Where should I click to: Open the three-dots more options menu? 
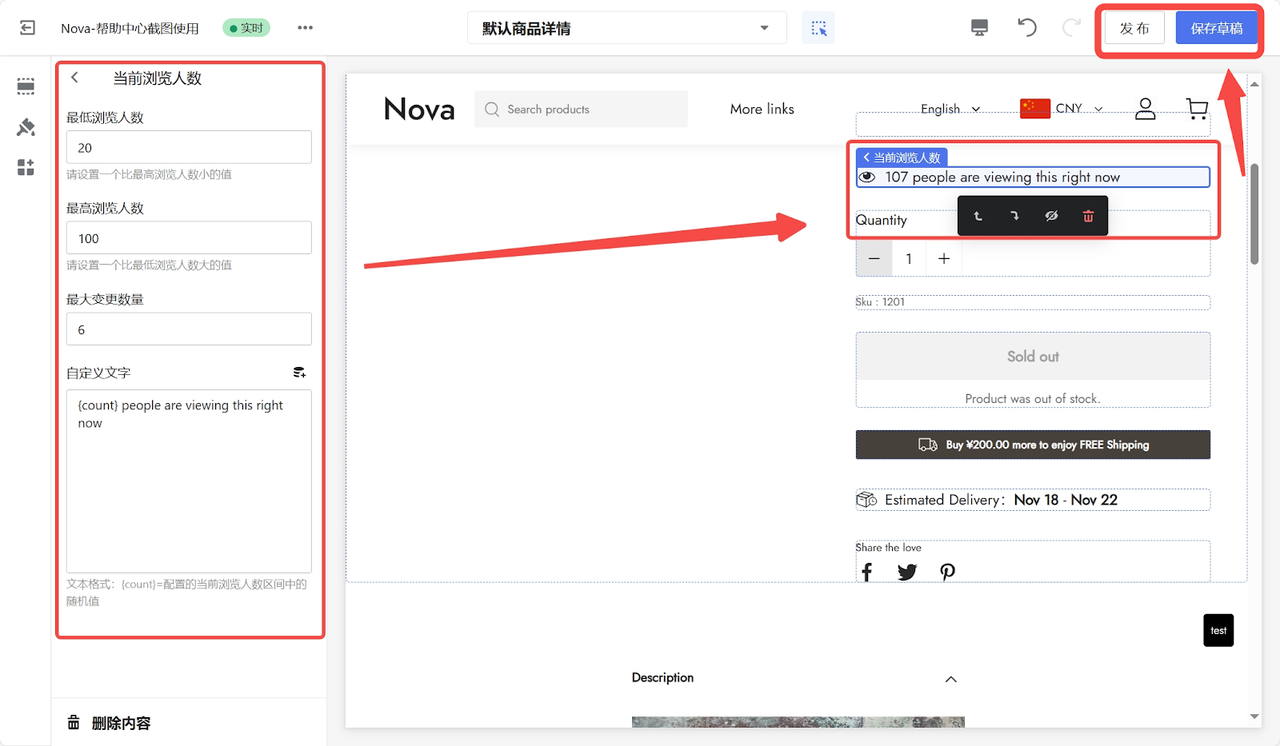(x=305, y=28)
